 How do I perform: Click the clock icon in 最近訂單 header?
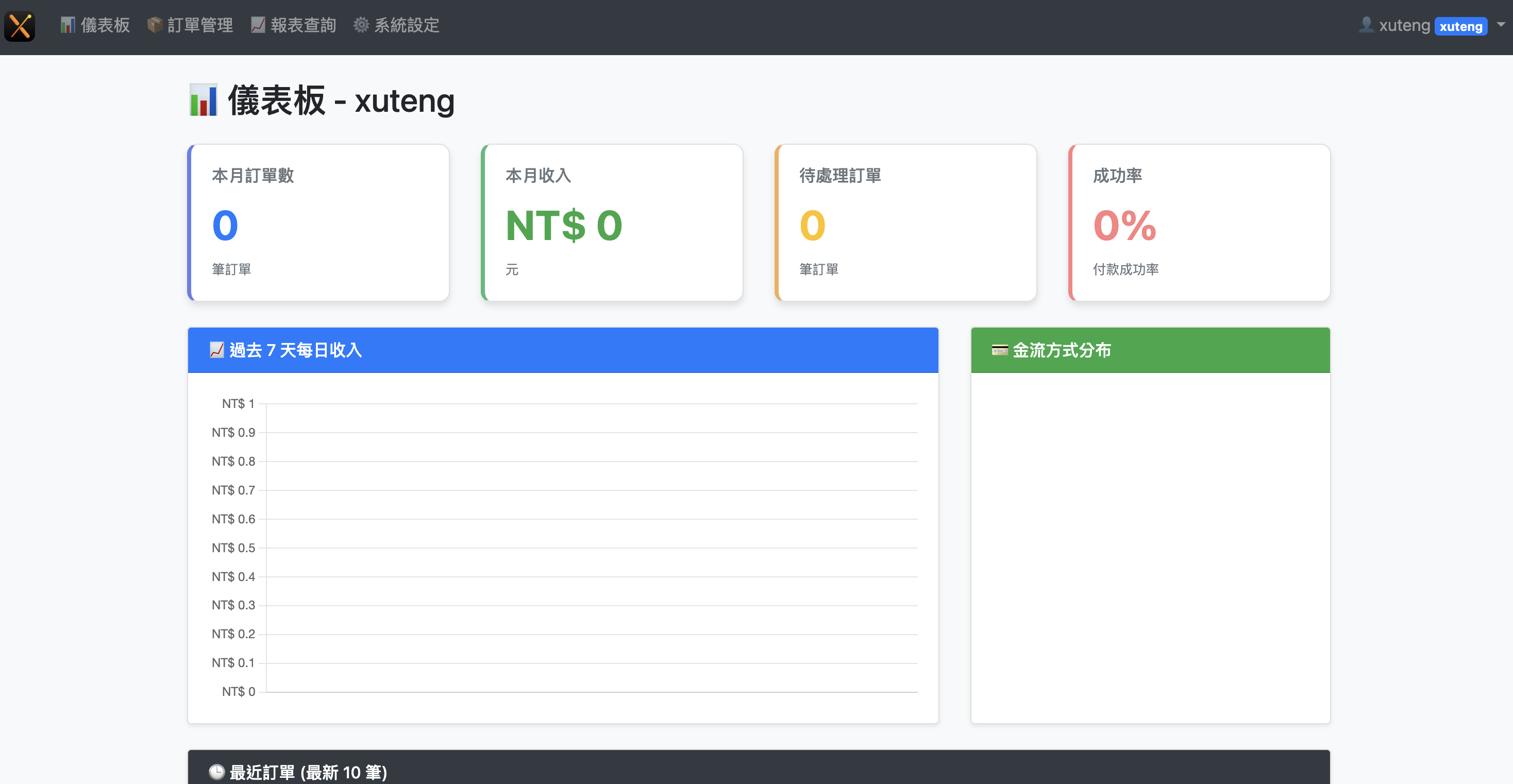pyautogui.click(x=217, y=772)
